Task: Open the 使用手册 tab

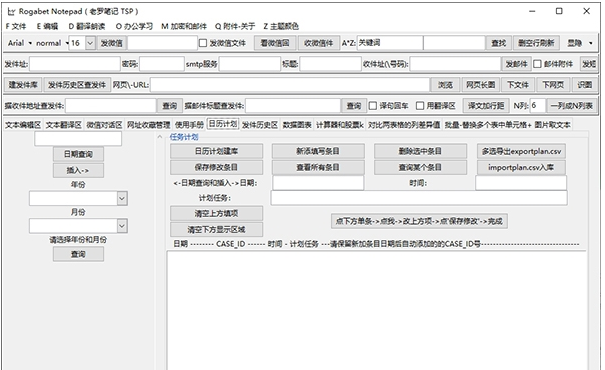Action: 189,125
